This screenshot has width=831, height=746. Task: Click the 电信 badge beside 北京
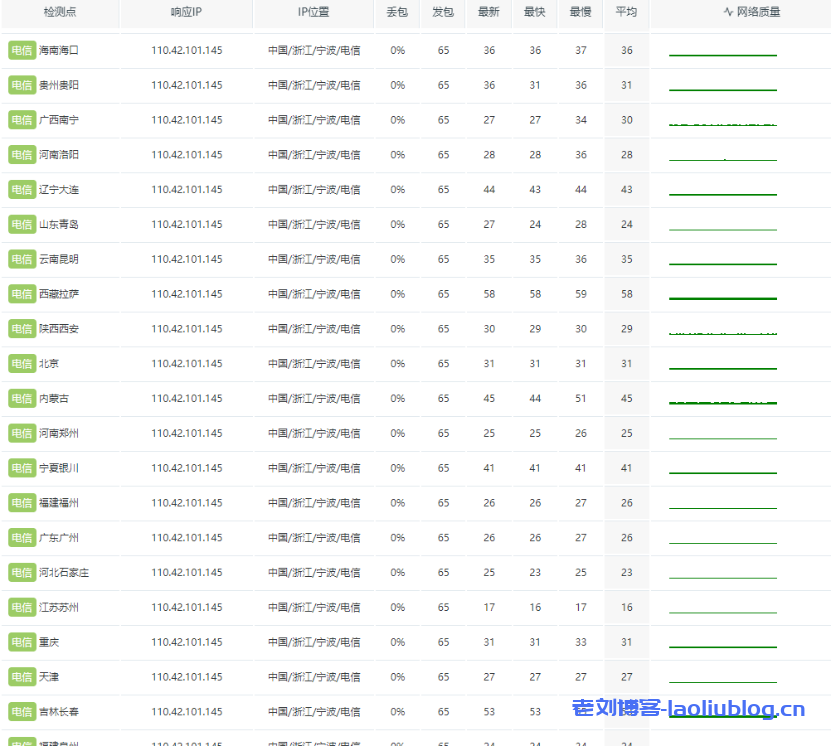[22, 364]
